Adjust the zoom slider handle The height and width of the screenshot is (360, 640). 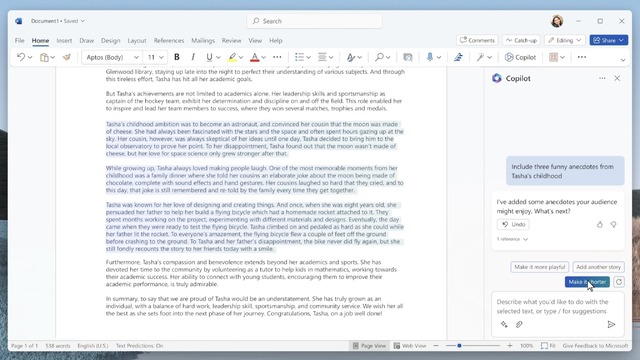click(x=459, y=346)
